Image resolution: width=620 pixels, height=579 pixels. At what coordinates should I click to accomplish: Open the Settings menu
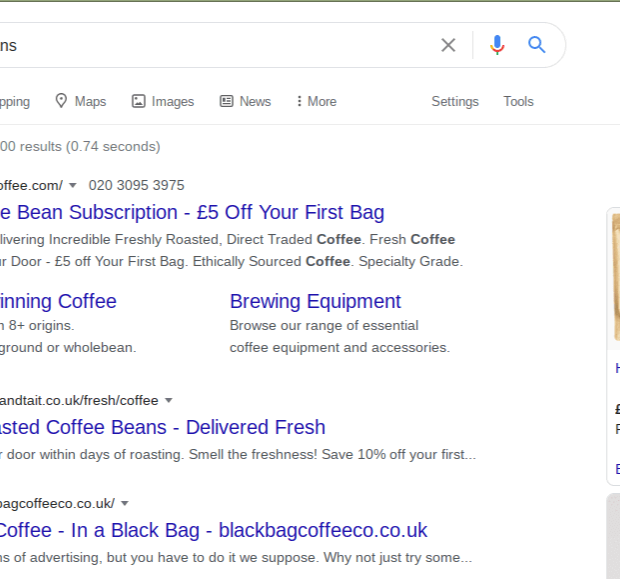(455, 101)
